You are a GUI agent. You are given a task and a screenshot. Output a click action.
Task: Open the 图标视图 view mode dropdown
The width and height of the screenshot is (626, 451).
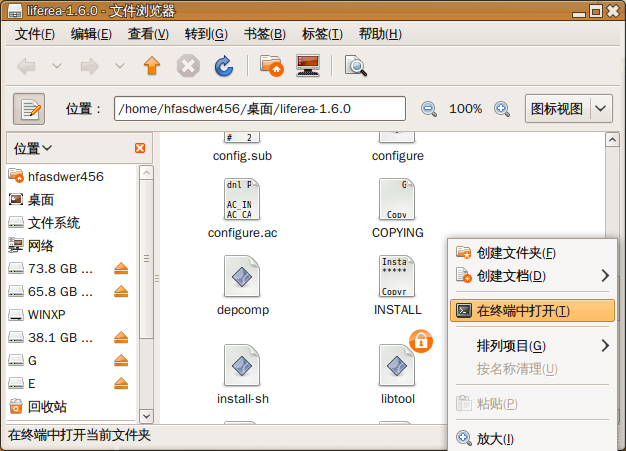(x=569, y=109)
